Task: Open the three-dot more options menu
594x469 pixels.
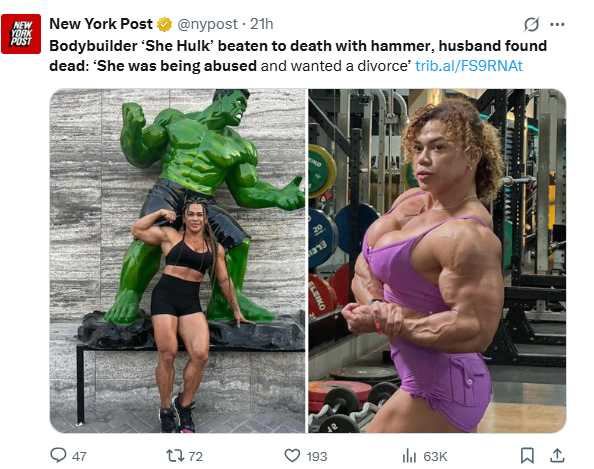Action: [557, 25]
